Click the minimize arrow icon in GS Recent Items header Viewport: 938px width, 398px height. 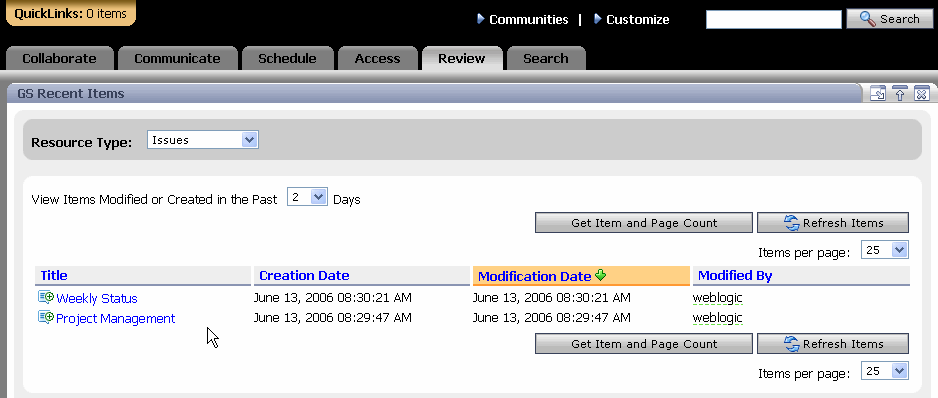pyautogui.click(x=900, y=94)
